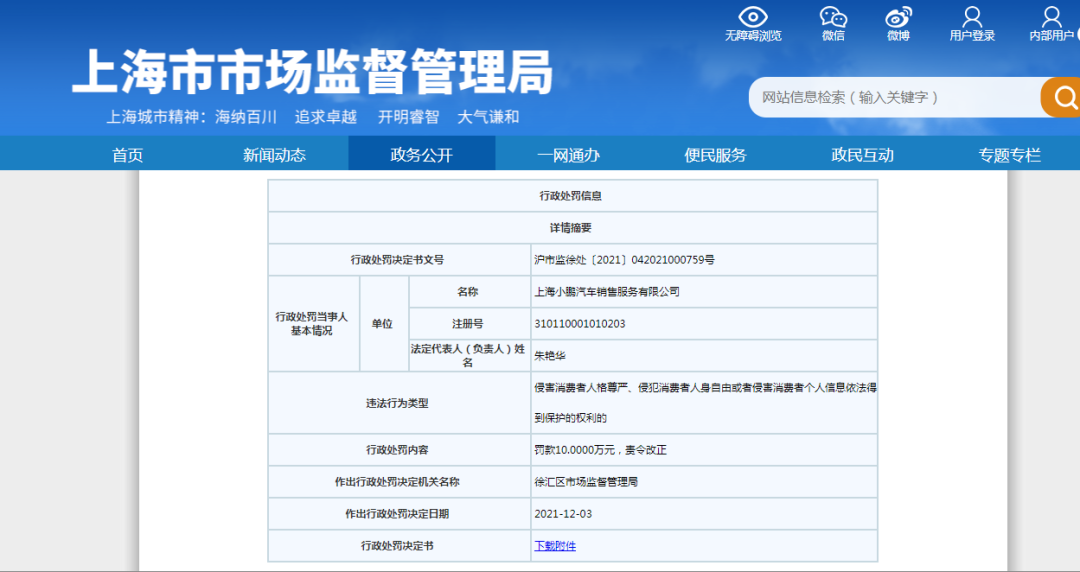Click the accessibility browsing eye icon

click(x=752, y=18)
